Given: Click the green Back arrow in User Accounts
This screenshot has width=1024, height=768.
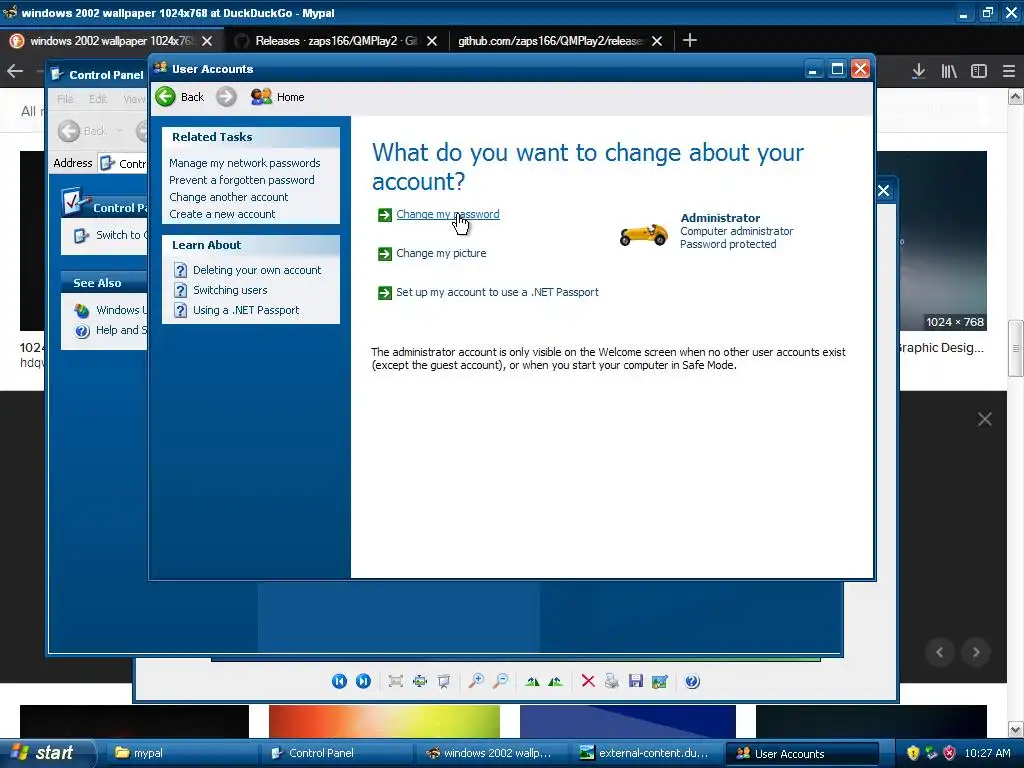Looking at the screenshot, I should point(165,97).
